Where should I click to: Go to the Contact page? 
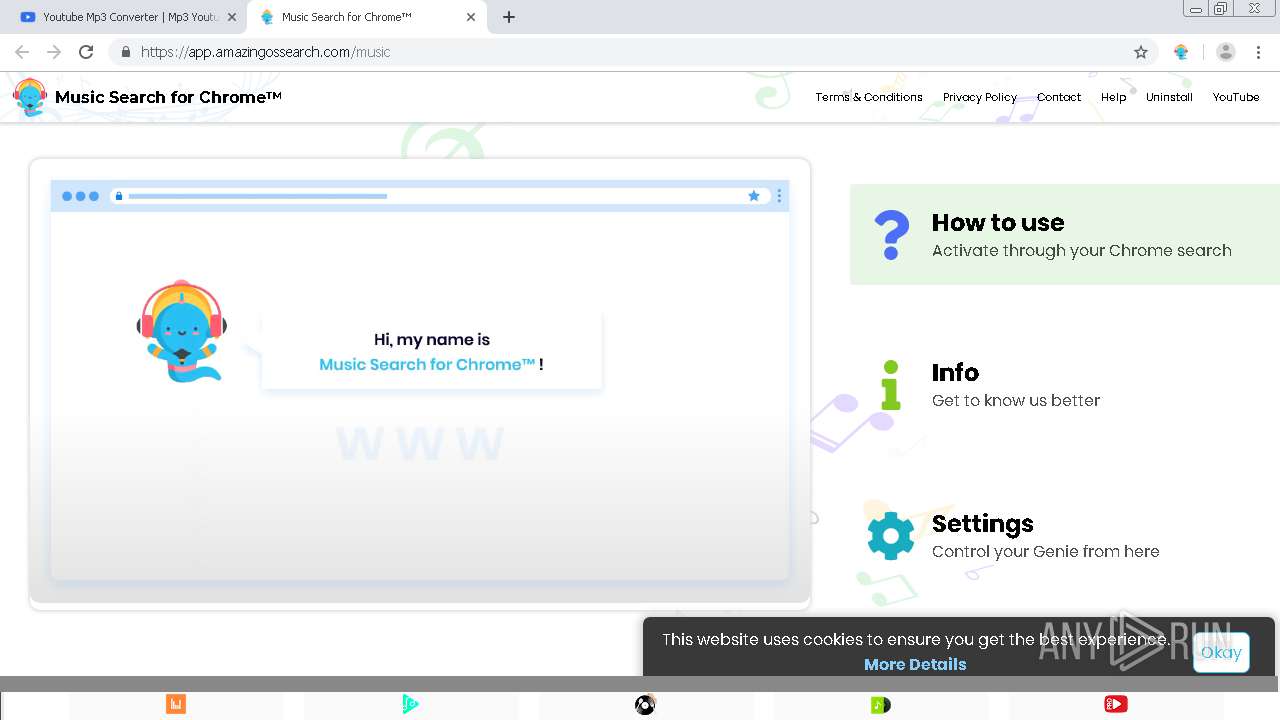point(1058,97)
